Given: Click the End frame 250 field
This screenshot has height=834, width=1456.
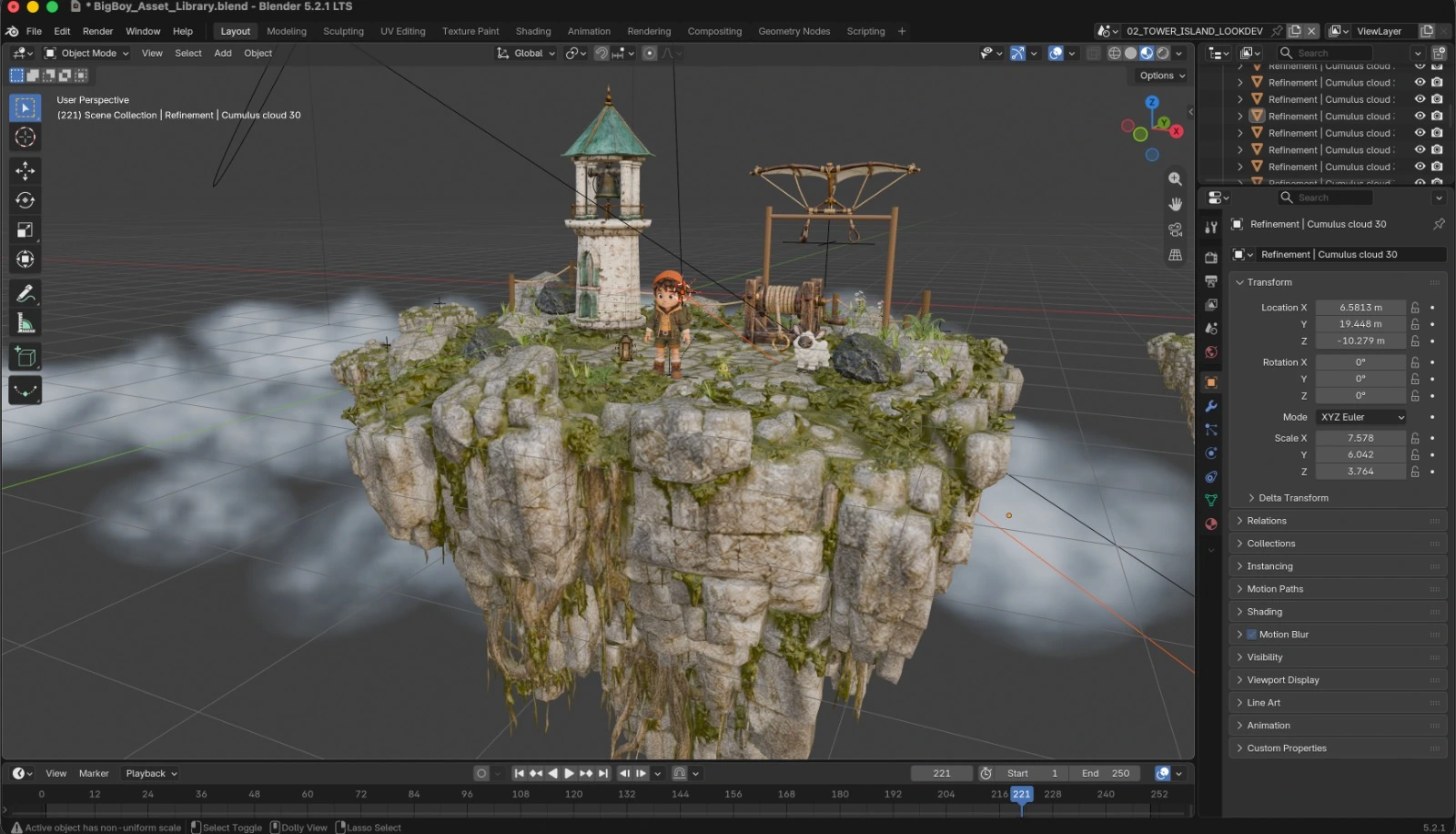Looking at the screenshot, I should (x=1106, y=774).
